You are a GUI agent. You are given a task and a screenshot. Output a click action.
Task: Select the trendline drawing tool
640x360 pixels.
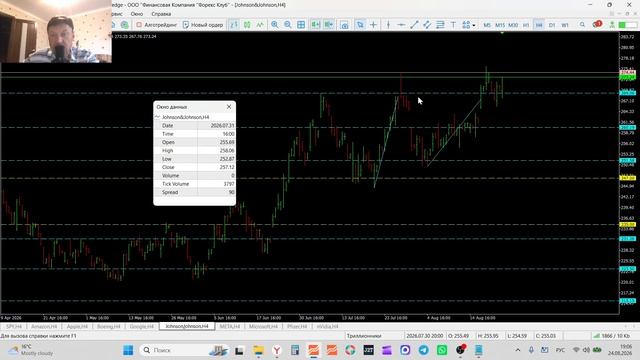(x=414, y=25)
